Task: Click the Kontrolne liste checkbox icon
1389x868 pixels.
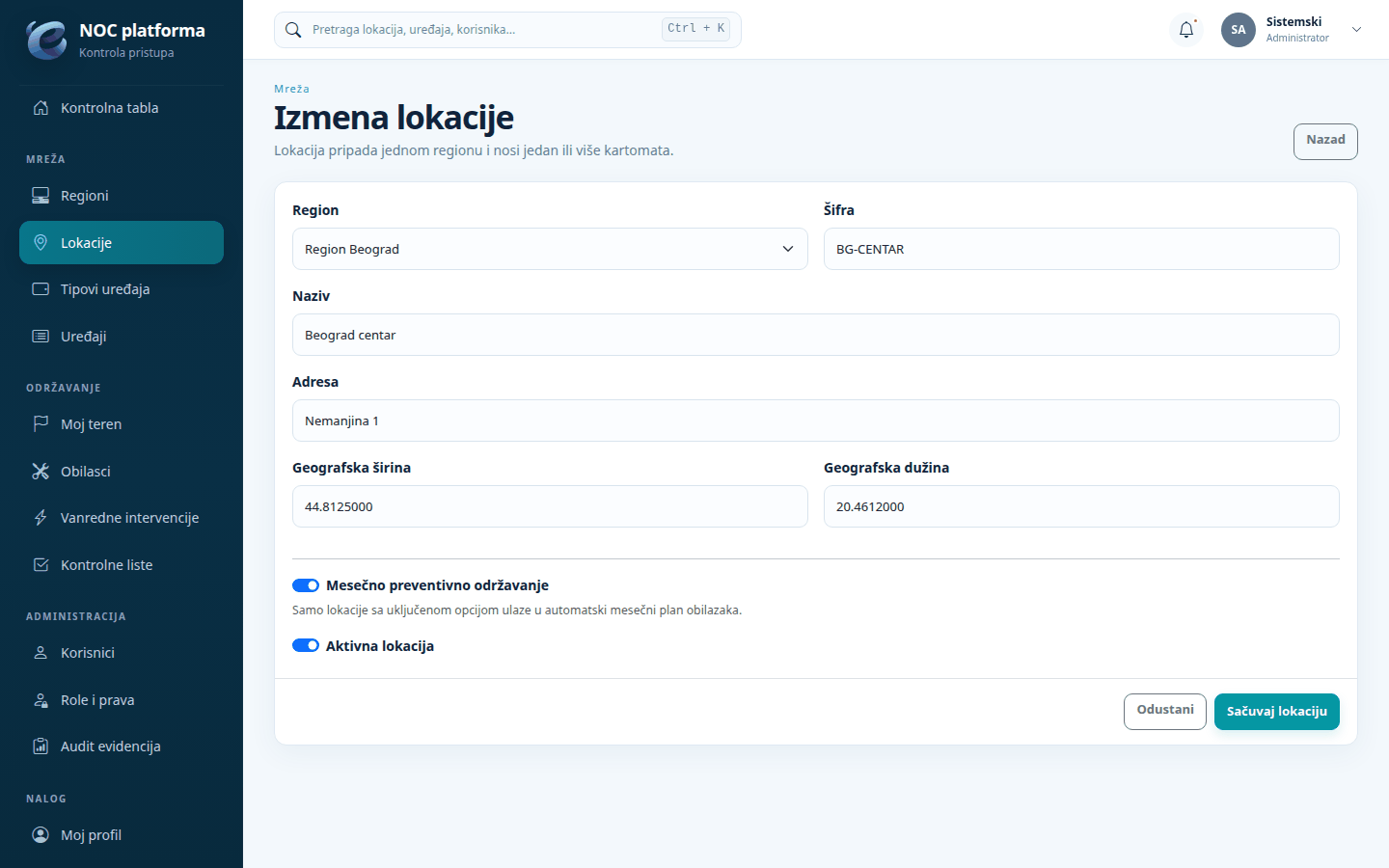Action: click(41, 565)
